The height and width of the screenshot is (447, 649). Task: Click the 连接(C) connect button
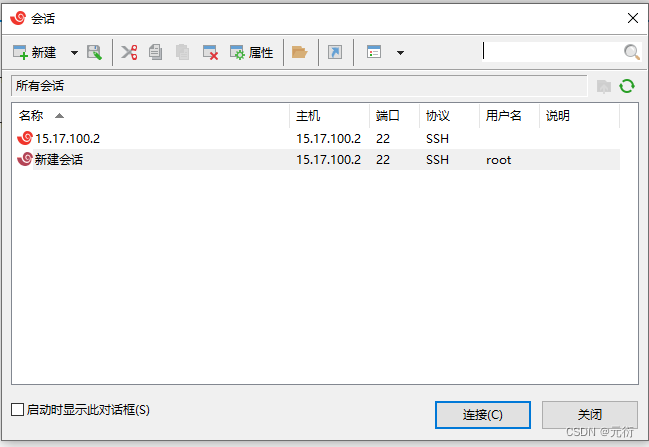(x=483, y=415)
